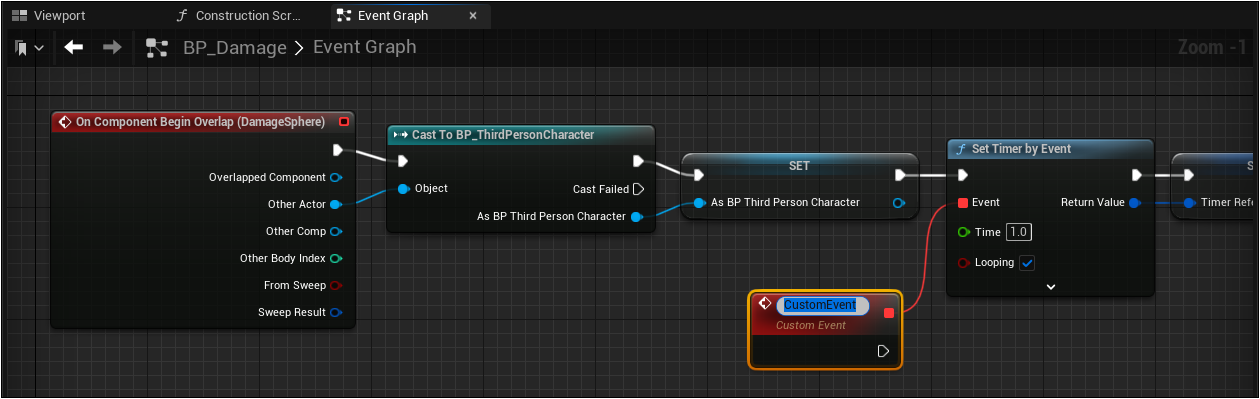This screenshot has width=1260, height=399.
Task: Click the graph icon beside BP_Damage breadcrumb
Action: [156, 48]
